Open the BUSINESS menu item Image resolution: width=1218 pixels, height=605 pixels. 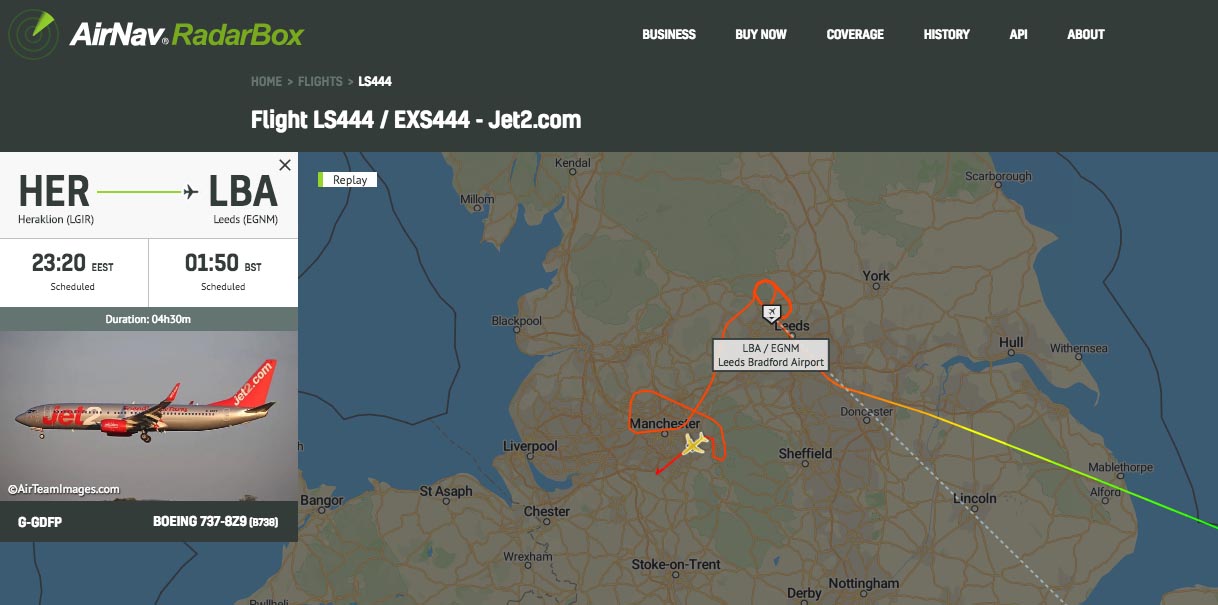[669, 34]
